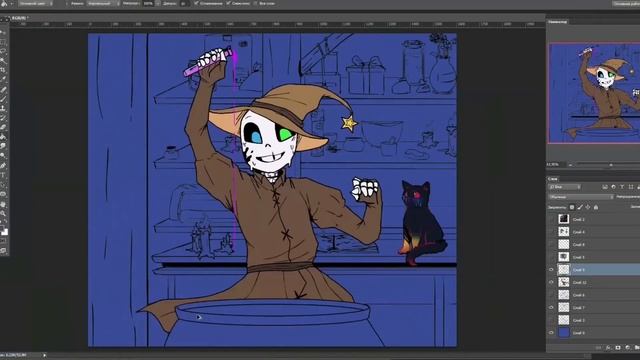This screenshot has height=360, width=640.
Task: Toggle the All Layers checkbox
Action: click(256, 3)
